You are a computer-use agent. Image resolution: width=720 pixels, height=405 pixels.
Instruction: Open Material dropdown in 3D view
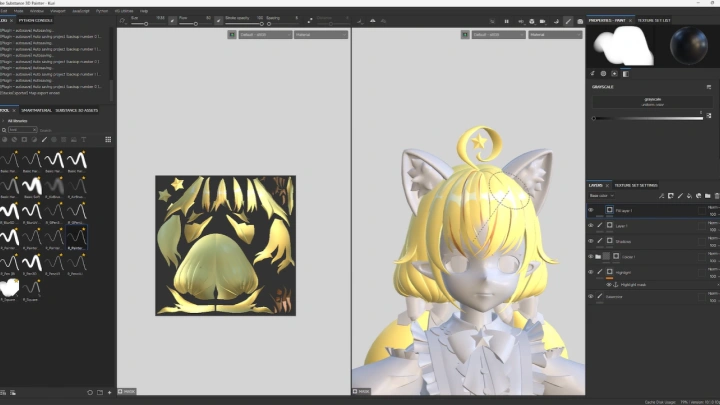tap(555, 34)
